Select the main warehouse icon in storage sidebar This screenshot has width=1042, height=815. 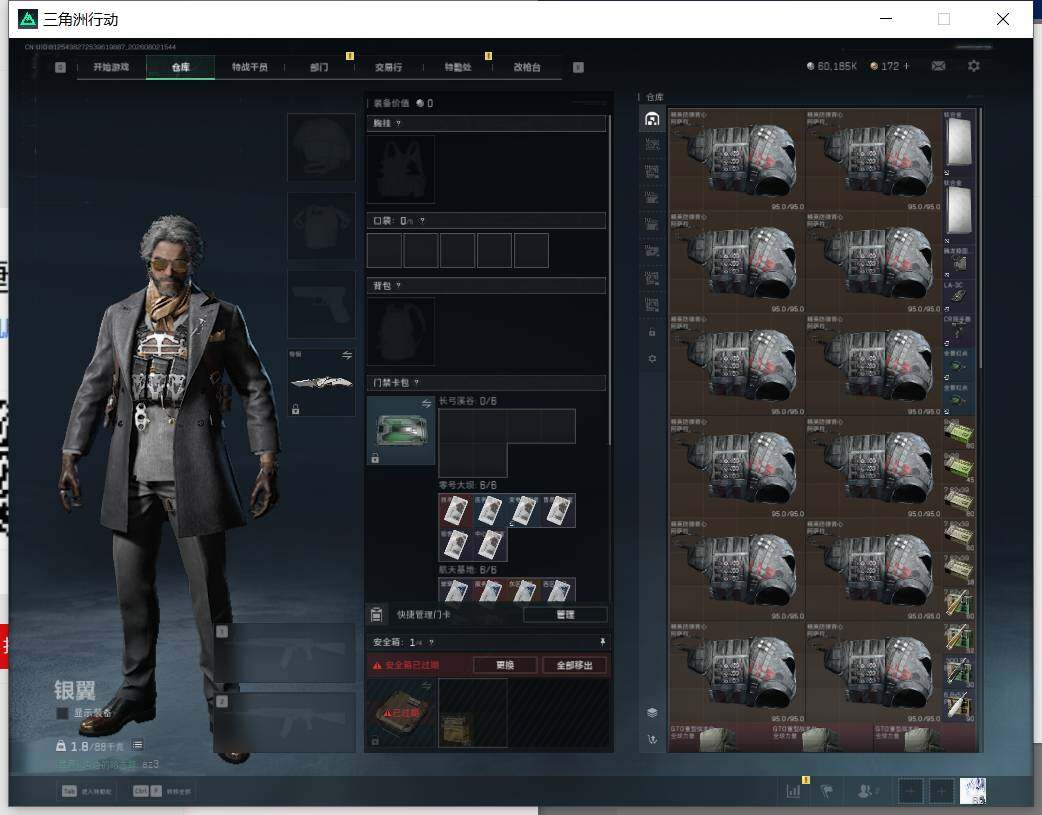pos(652,119)
